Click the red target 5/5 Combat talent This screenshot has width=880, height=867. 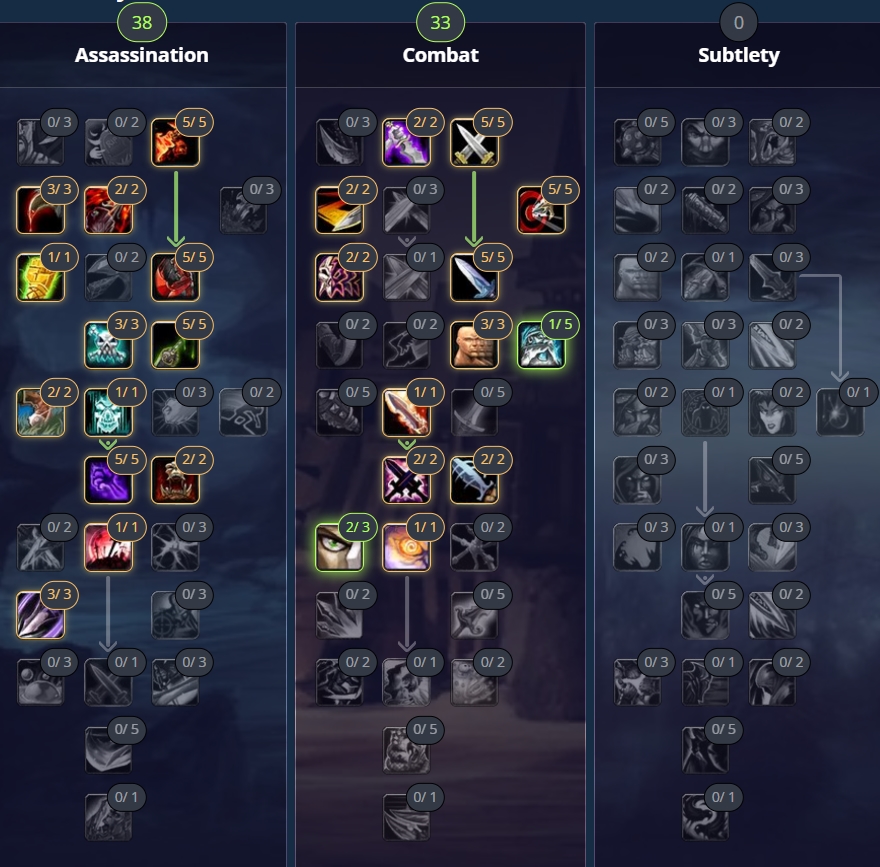[x=541, y=210]
